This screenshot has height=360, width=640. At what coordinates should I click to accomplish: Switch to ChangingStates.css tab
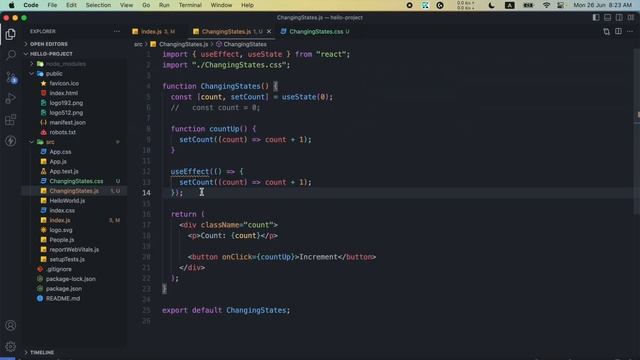[x=315, y=31]
